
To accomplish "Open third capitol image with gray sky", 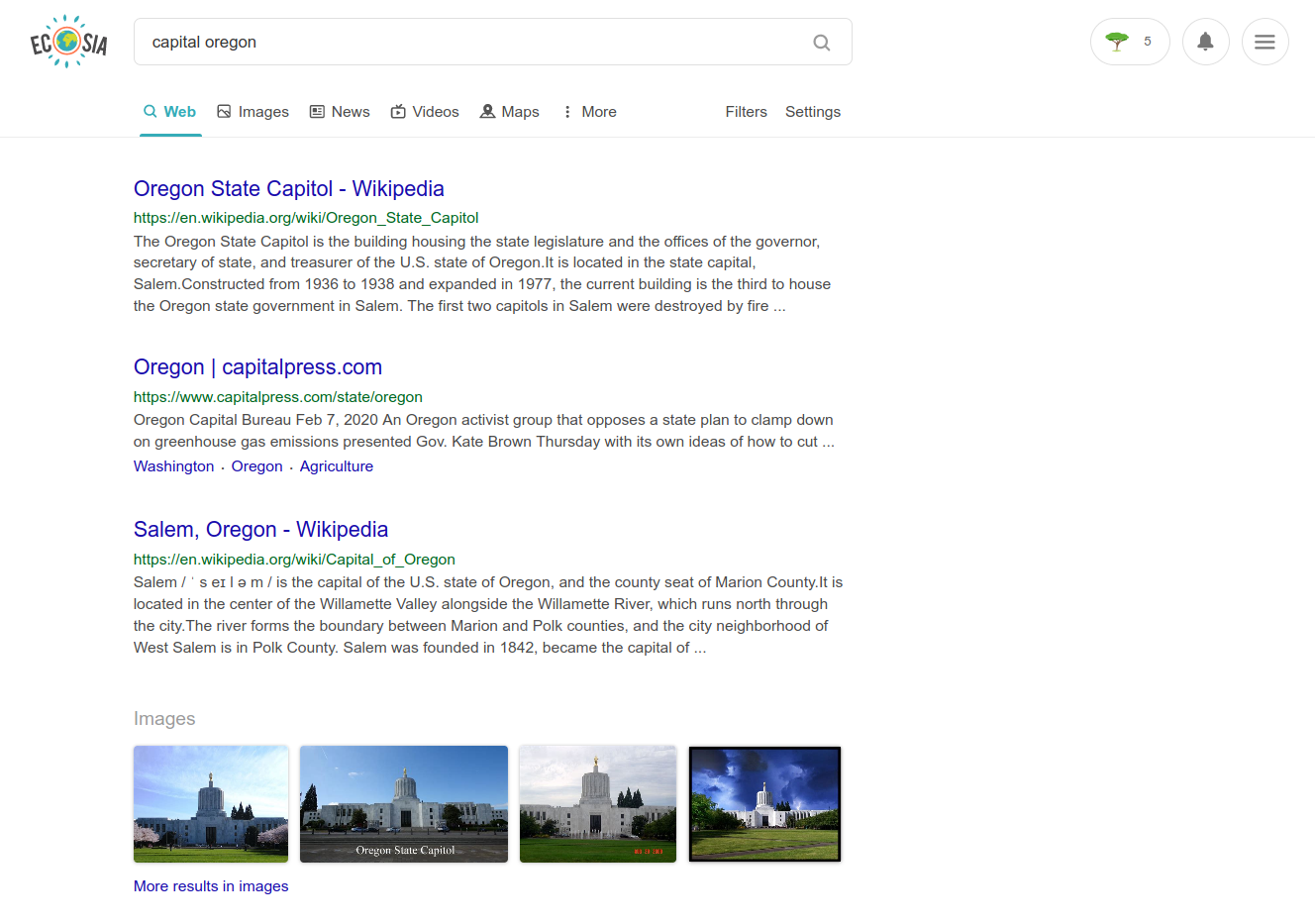I will (598, 804).
